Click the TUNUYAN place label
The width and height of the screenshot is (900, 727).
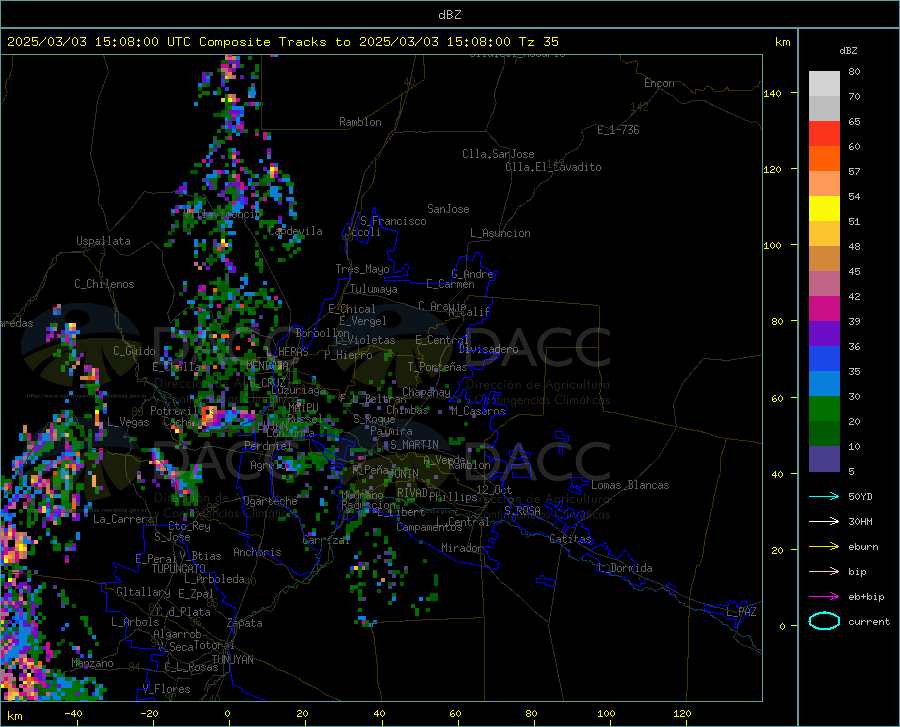pyautogui.click(x=232, y=660)
